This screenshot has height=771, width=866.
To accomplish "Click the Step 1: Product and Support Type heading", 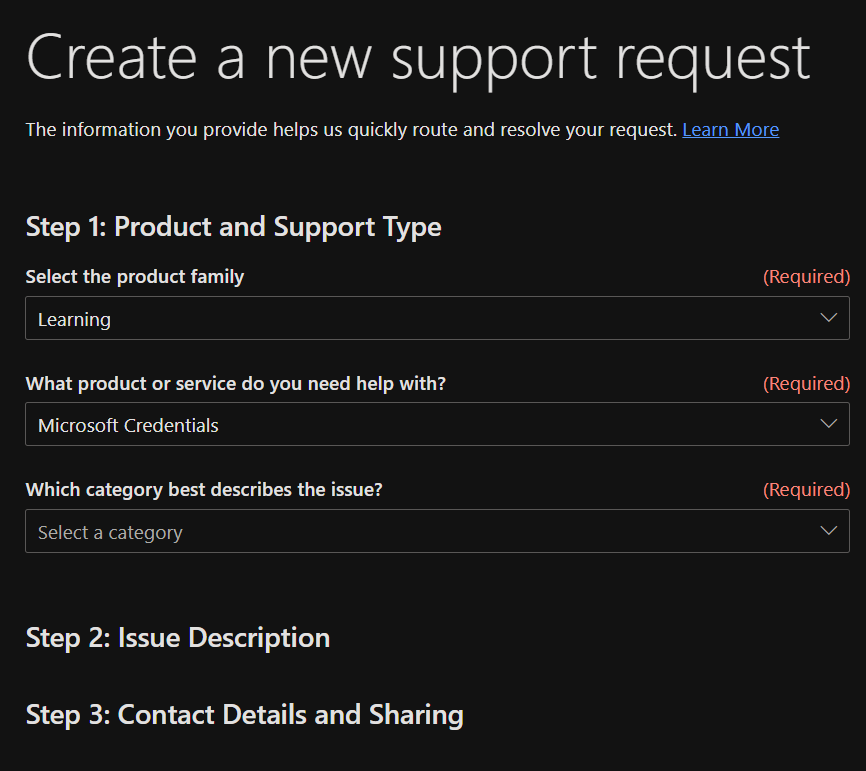I will 233,226.
